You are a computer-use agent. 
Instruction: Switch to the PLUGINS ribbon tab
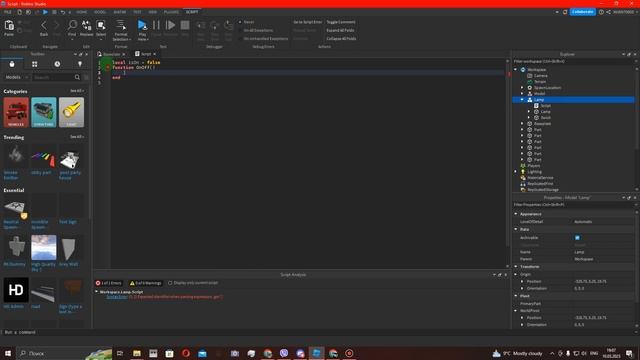pyautogui.click(x=171, y=12)
